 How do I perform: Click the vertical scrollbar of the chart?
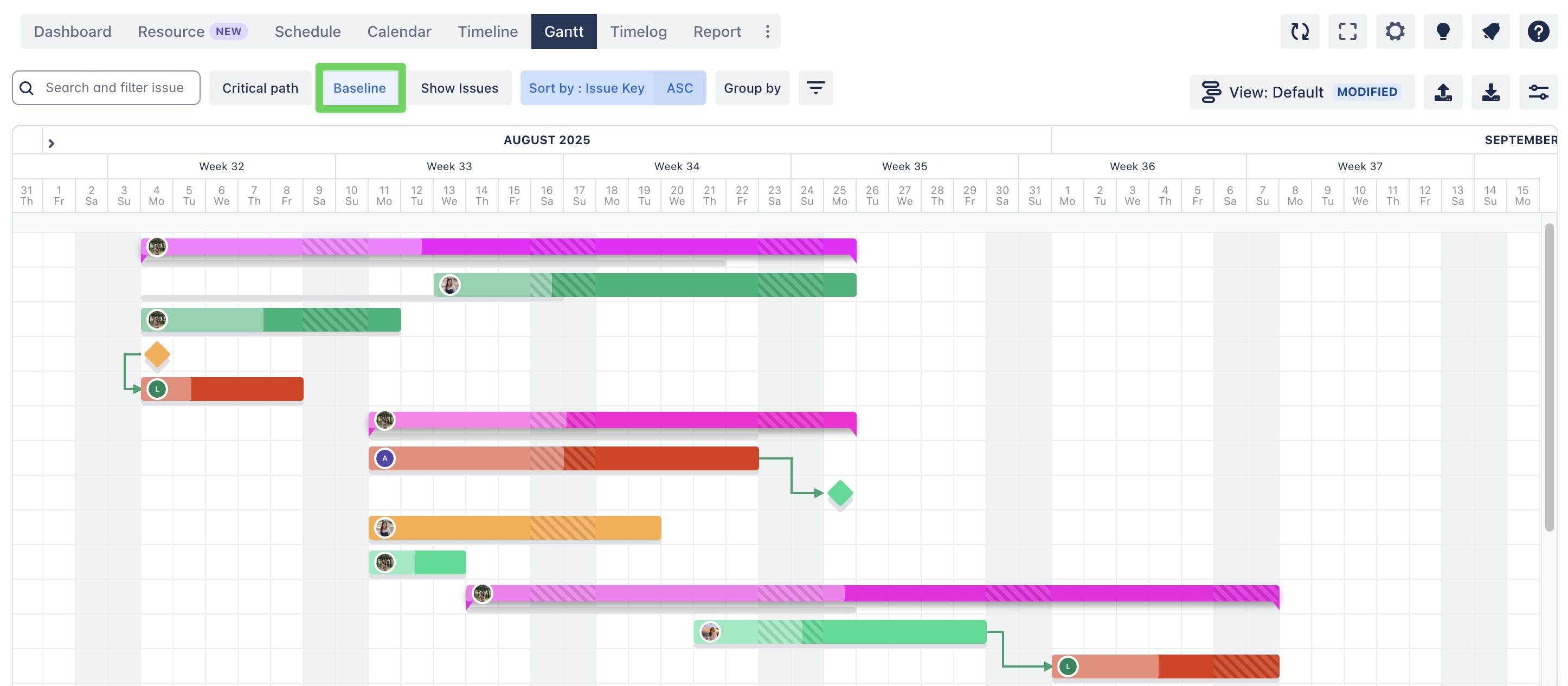click(x=1549, y=377)
